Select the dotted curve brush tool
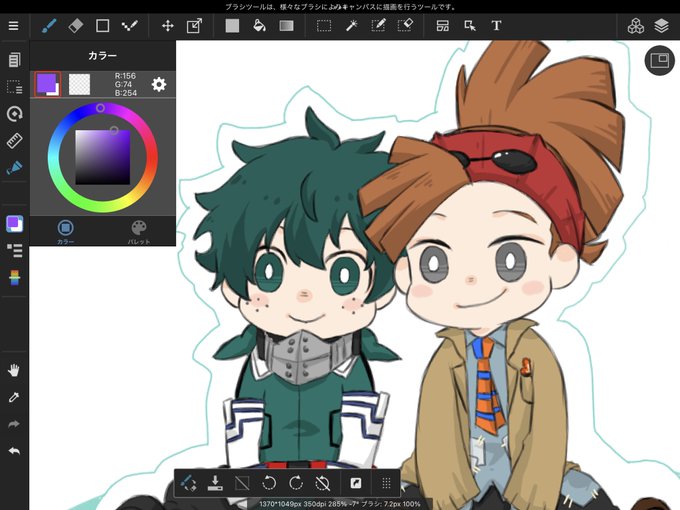Screen dimensions: 680x510 pyautogui.click(x=129, y=26)
